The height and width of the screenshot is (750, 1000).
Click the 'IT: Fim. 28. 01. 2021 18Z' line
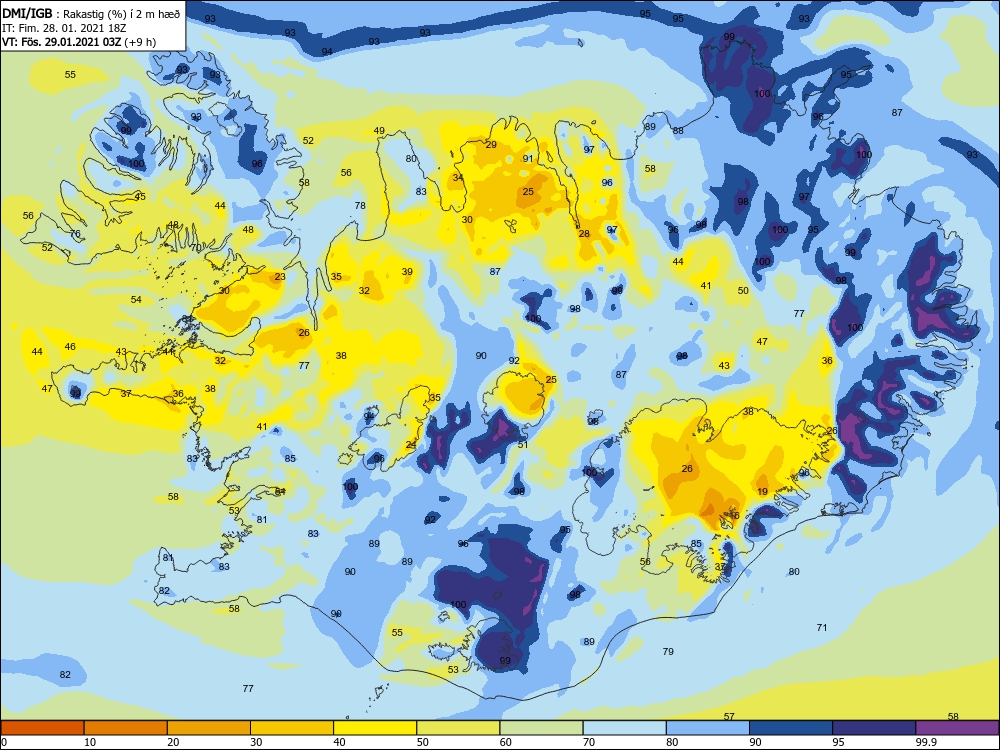pyautogui.click(x=66, y=28)
